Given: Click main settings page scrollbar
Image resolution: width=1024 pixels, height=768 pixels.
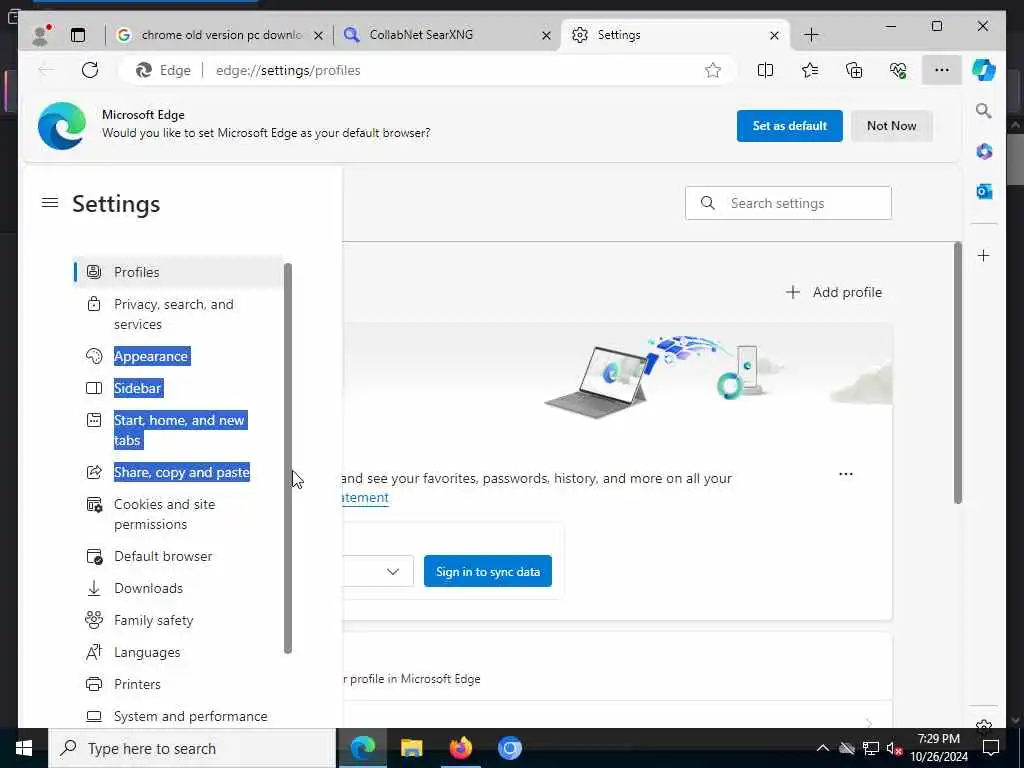Looking at the screenshot, I should 957,372.
